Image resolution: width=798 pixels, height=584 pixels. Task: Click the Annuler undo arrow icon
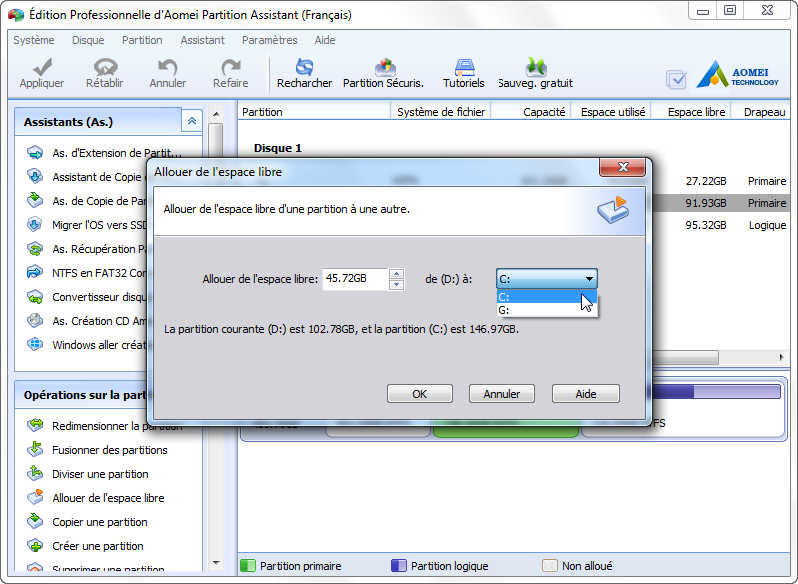pyautogui.click(x=167, y=67)
